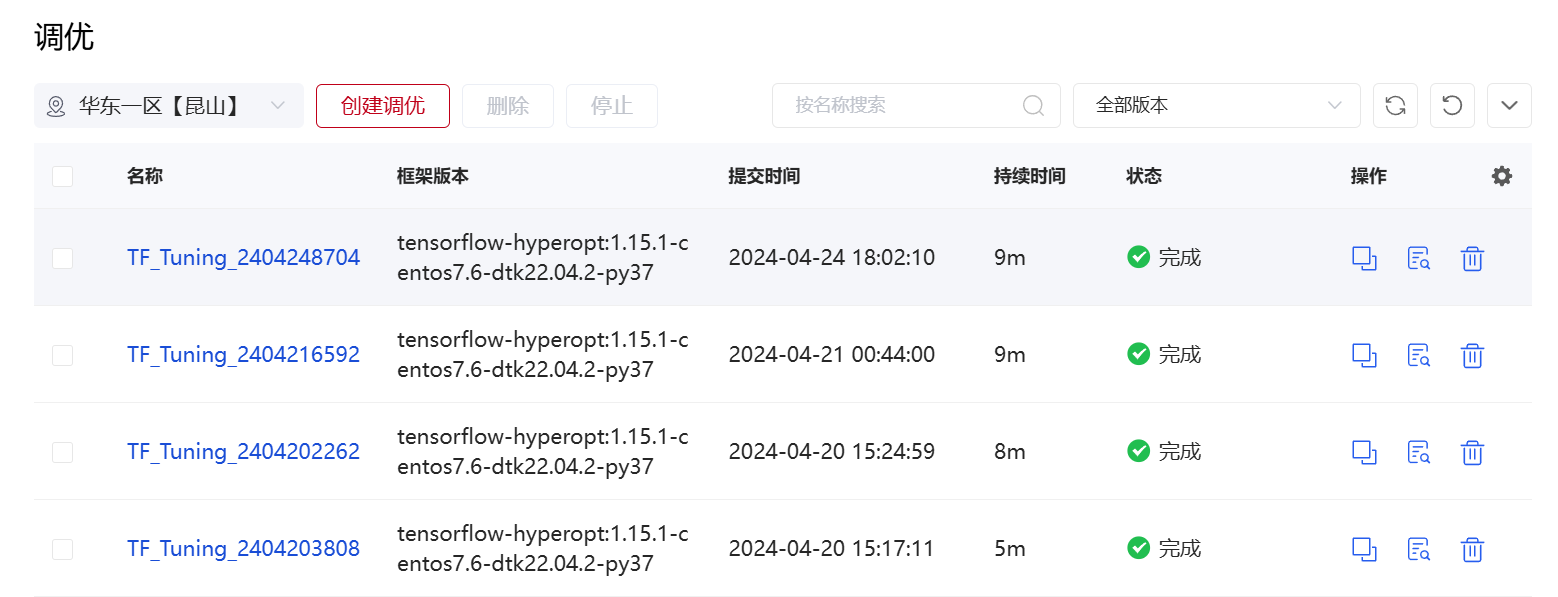
Task: Open table column settings gear
Action: [1501, 176]
